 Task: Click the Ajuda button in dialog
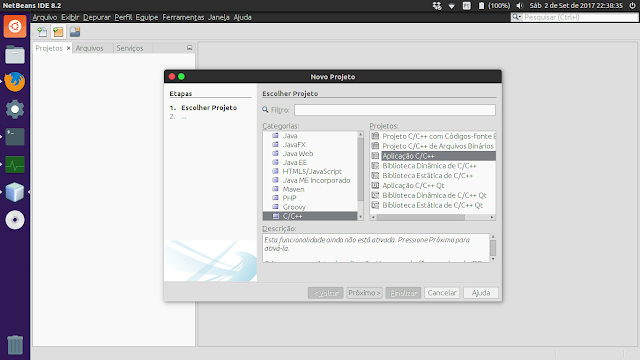coord(481,293)
